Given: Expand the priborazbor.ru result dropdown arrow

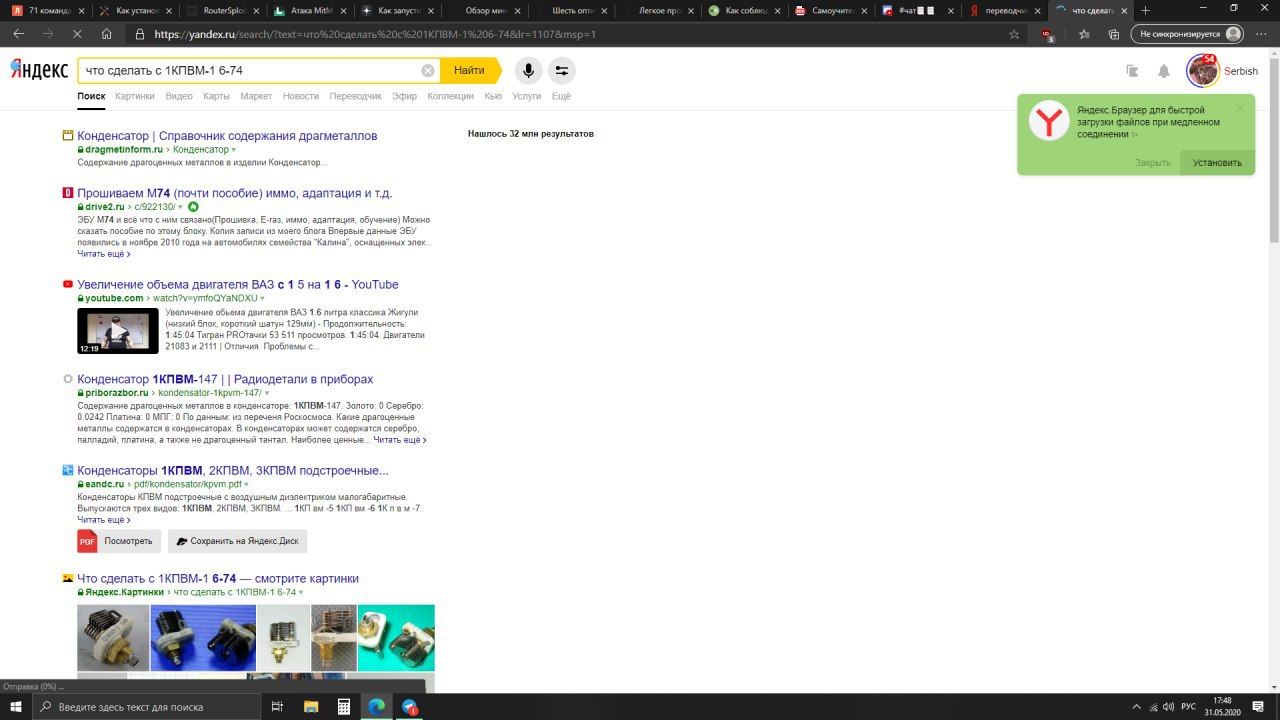Looking at the screenshot, I should click(x=267, y=394).
